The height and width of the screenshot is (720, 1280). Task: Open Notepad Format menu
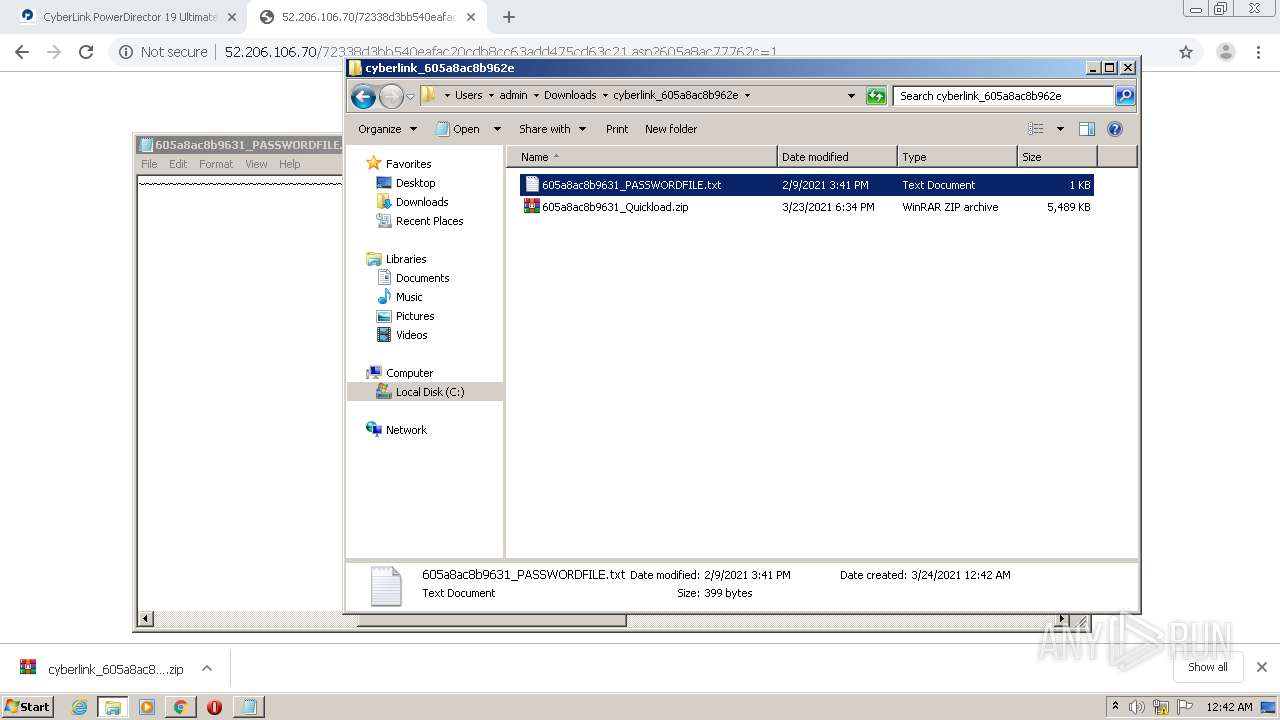[216, 164]
